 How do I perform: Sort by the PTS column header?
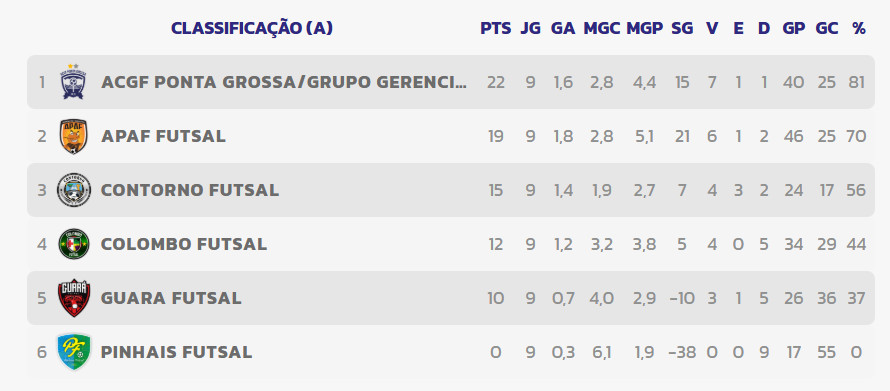tap(496, 28)
